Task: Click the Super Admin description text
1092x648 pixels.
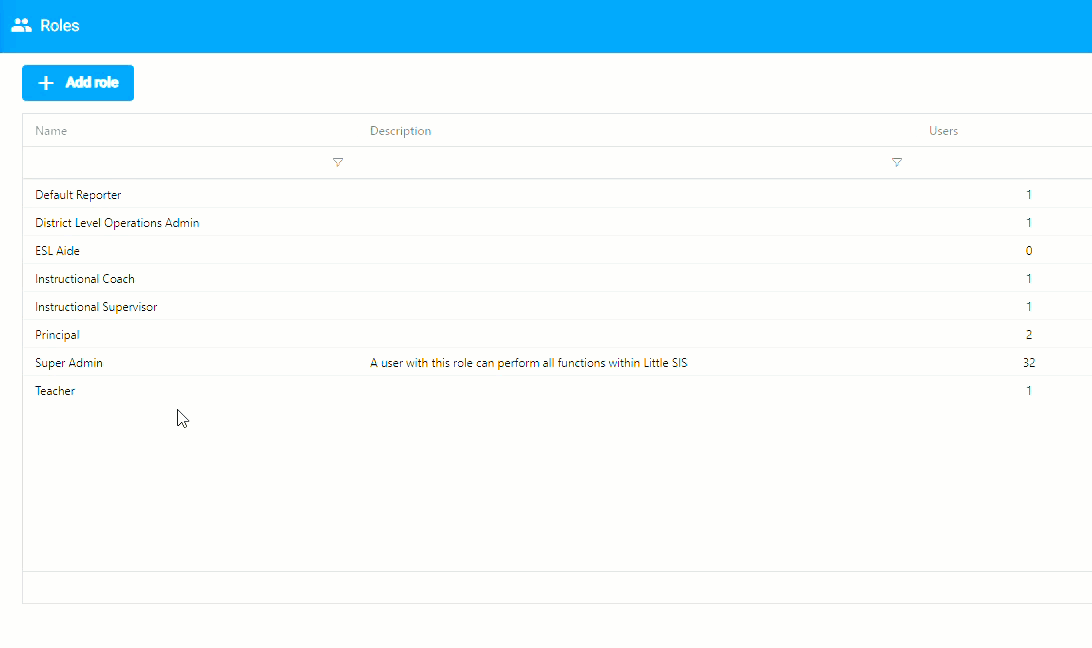Action: [529, 363]
